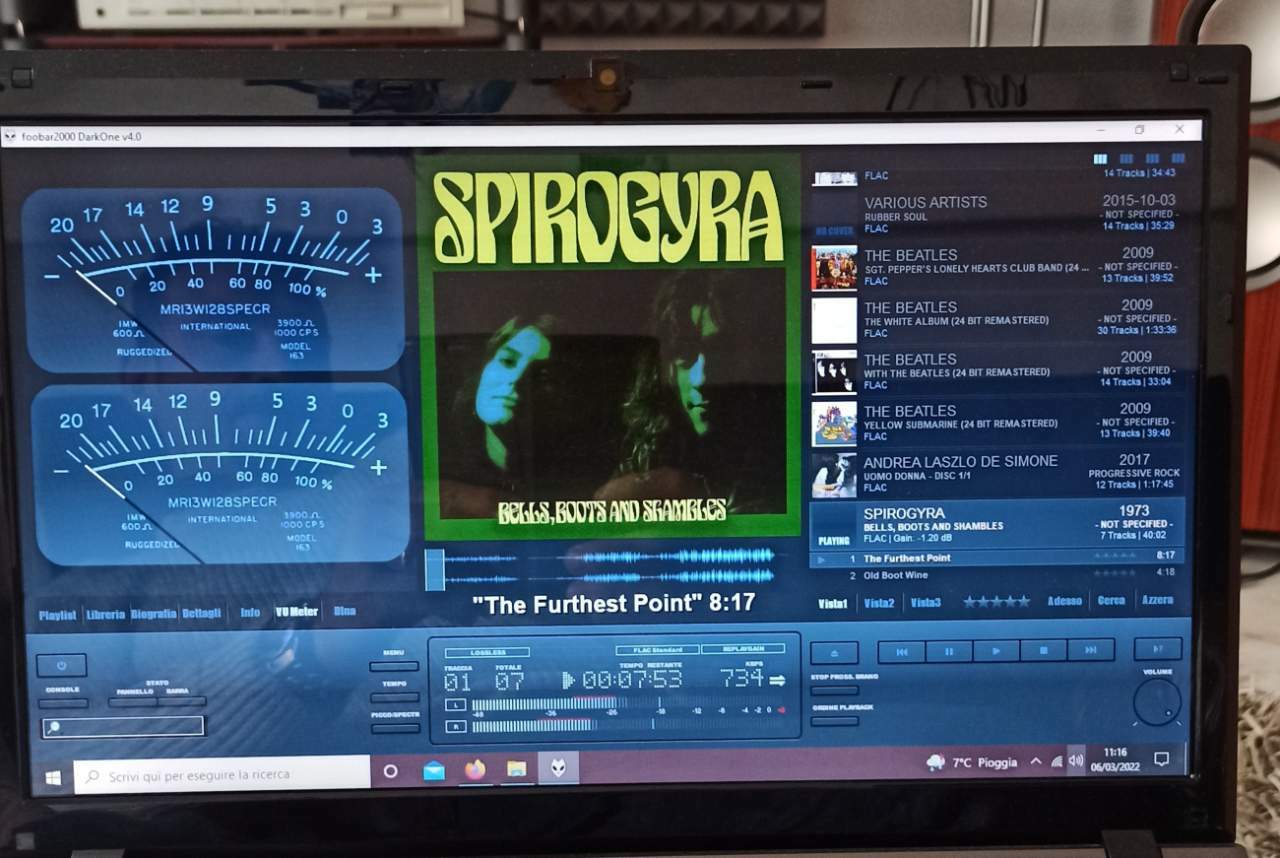Click the eject button icon

pyautogui.click(x=834, y=653)
